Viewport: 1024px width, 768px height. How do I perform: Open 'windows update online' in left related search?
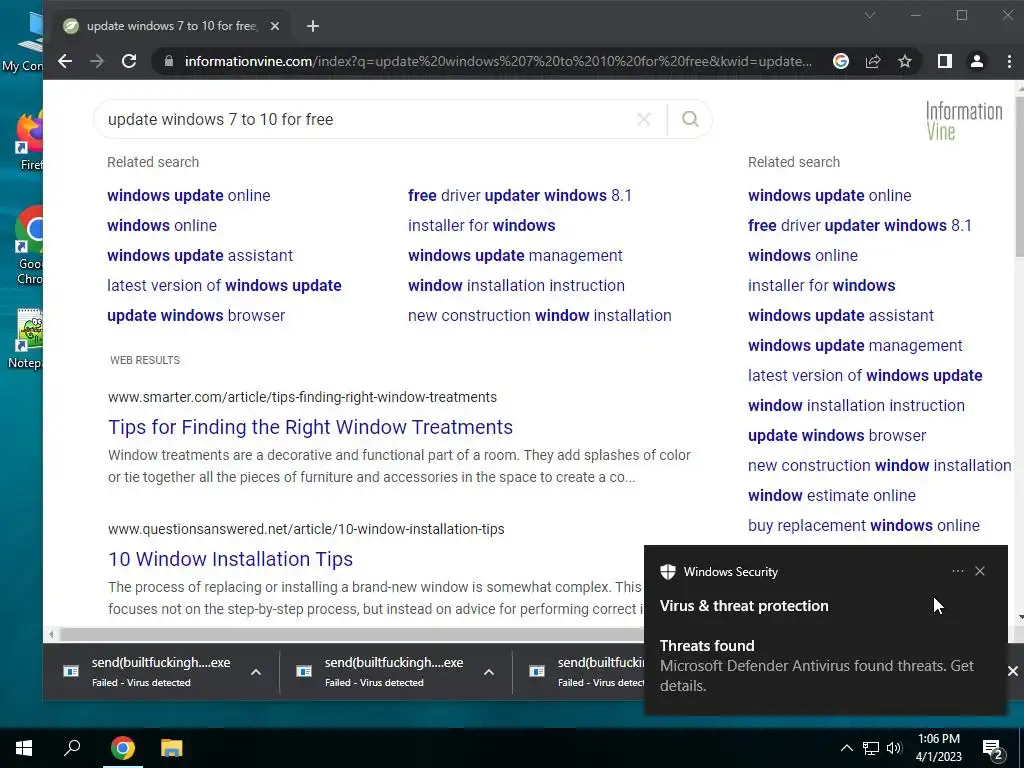tap(189, 195)
